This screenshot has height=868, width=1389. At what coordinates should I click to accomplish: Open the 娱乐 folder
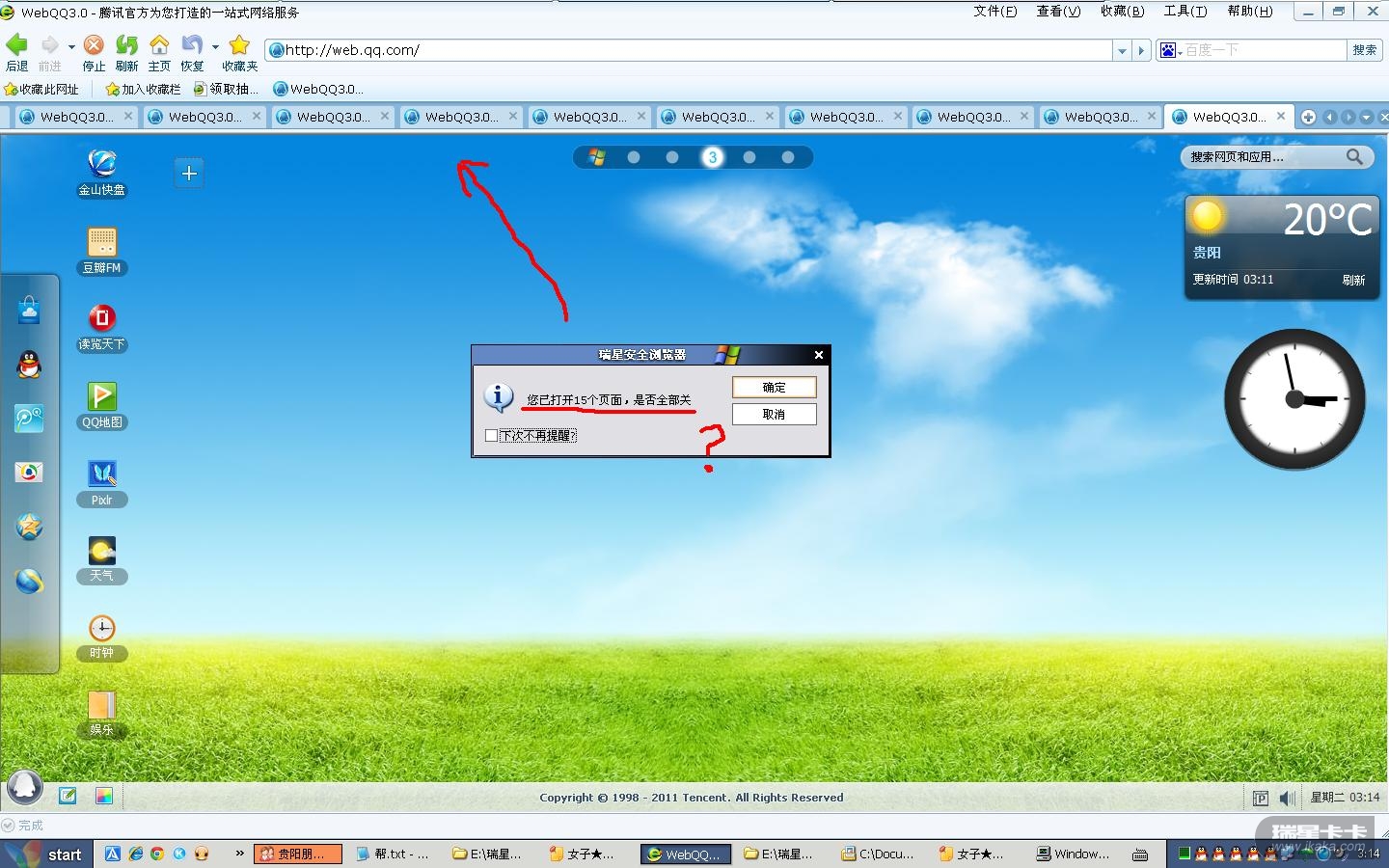pyautogui.click(x=101, y=713)
